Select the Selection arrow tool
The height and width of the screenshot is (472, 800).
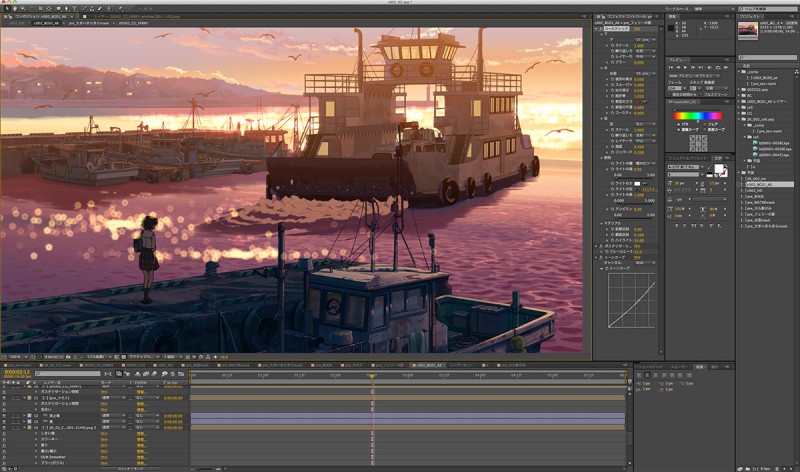[x=7, y=9]
